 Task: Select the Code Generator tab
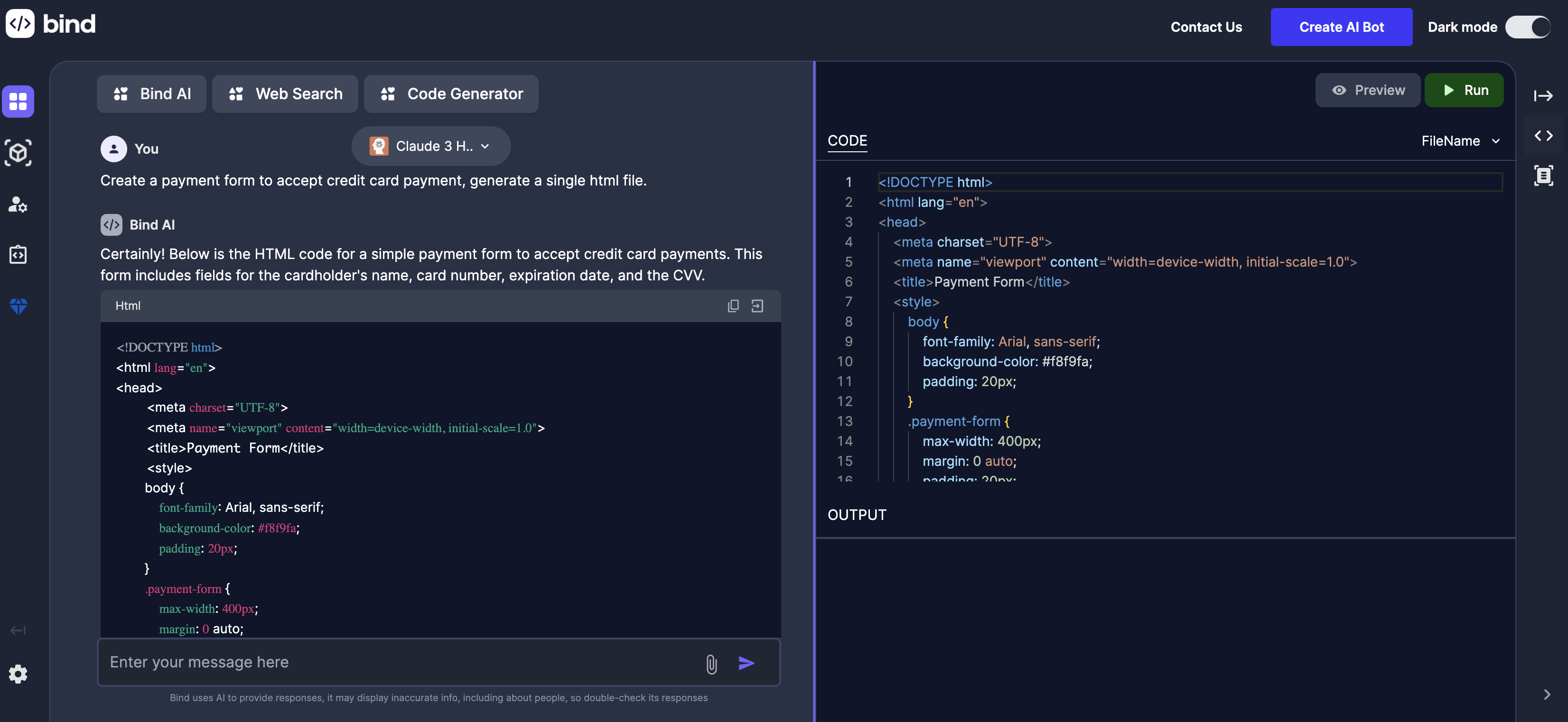[x=451, y=93]
